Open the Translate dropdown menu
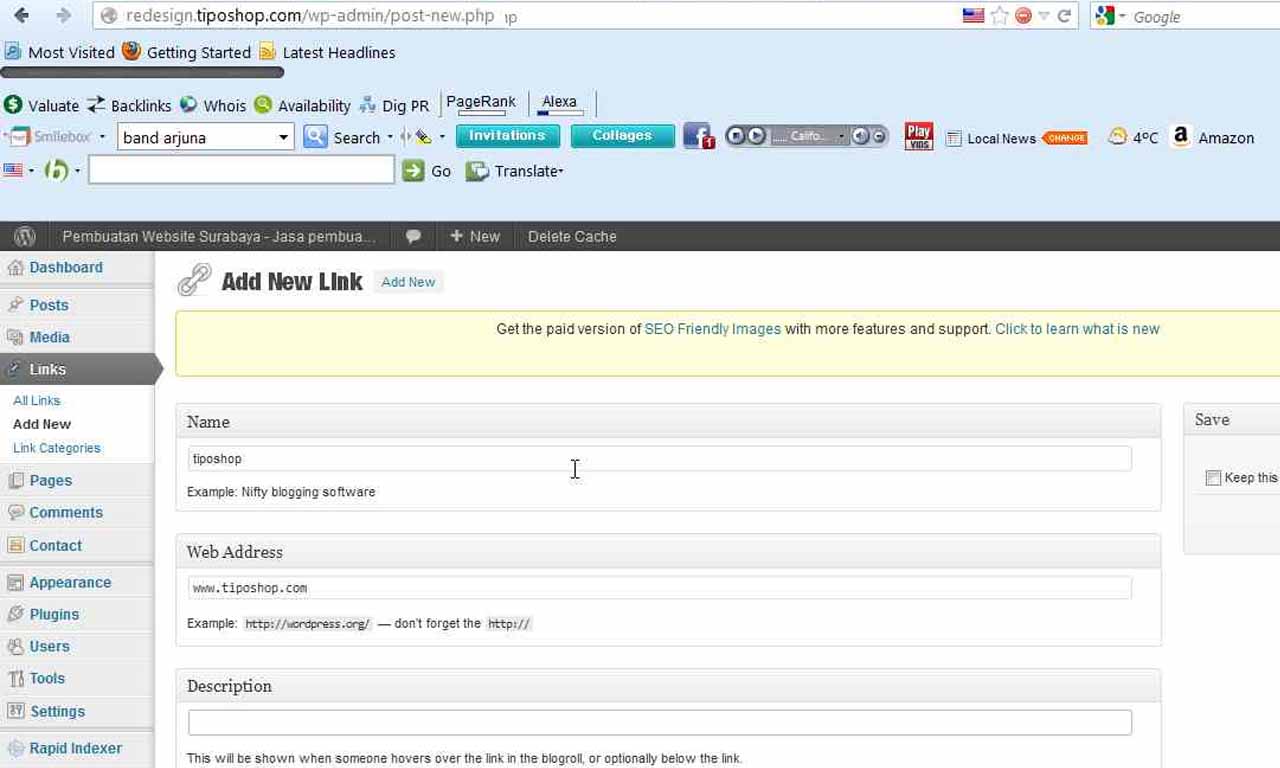This screenshot has width=1280, height=768. coord(517,171)
